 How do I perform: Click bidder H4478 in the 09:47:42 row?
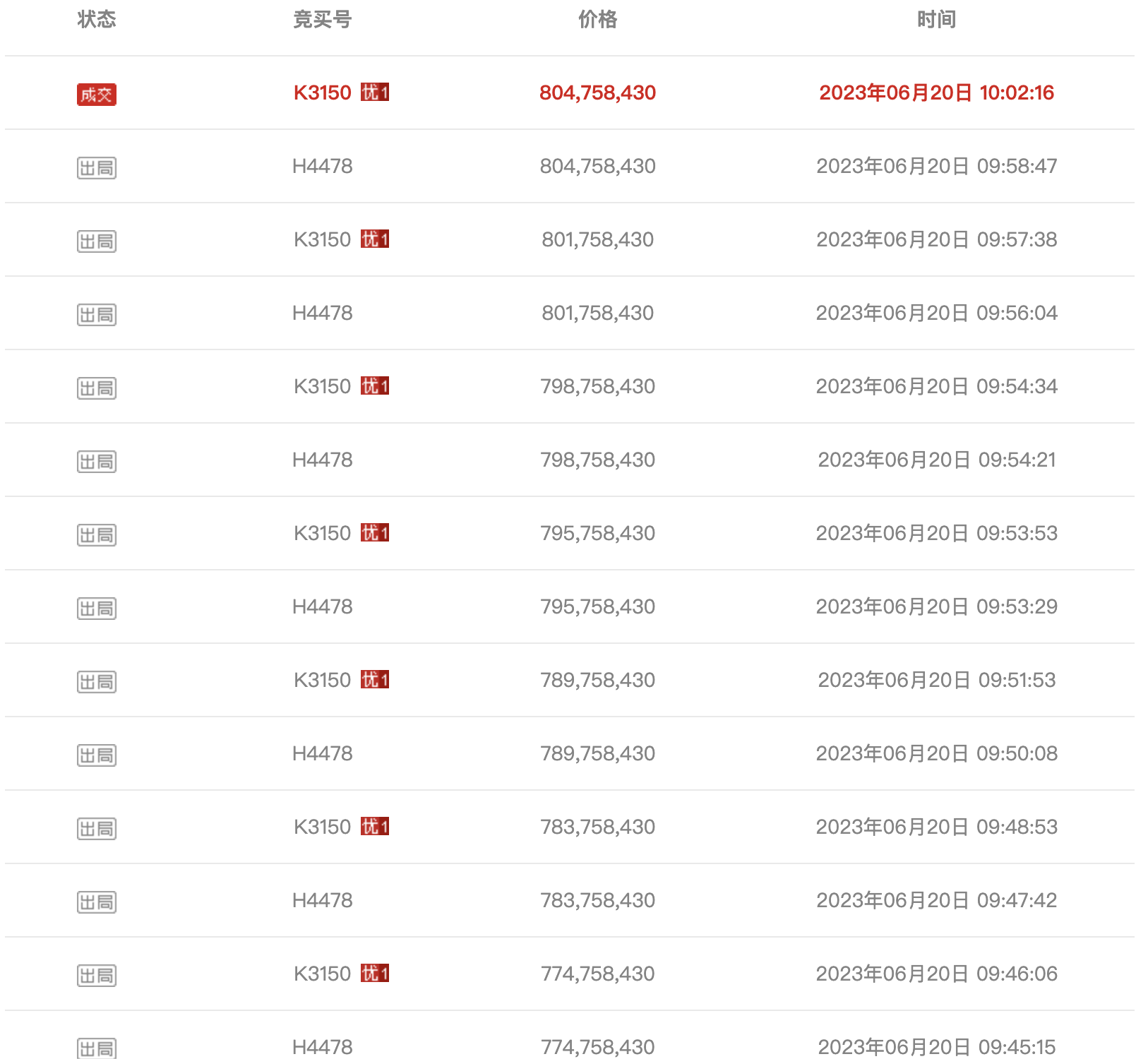pyautogui.click(x=323, y=900)
